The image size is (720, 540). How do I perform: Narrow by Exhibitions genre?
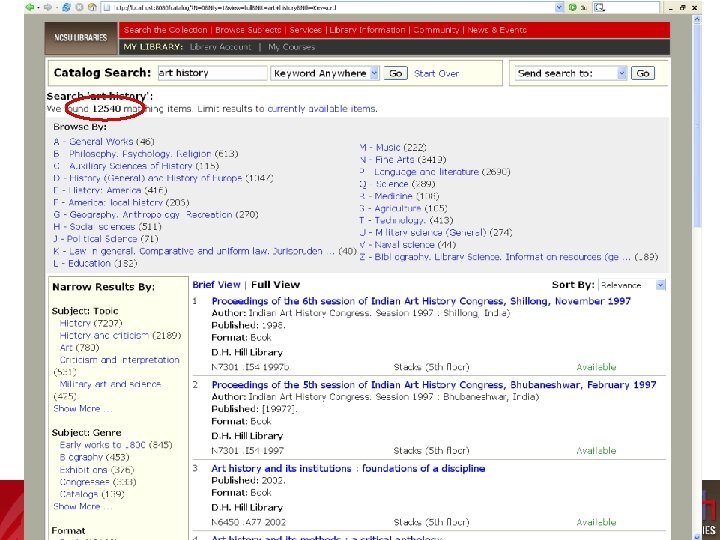coord(83,470)
